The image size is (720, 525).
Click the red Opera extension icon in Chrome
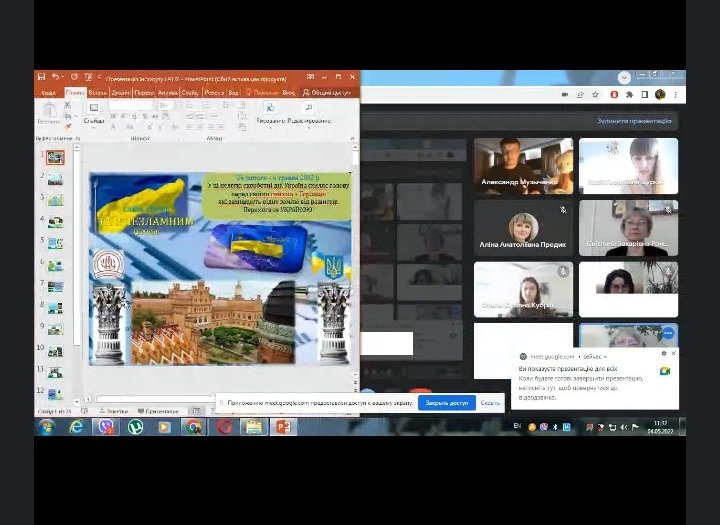(x=614, y=95)
